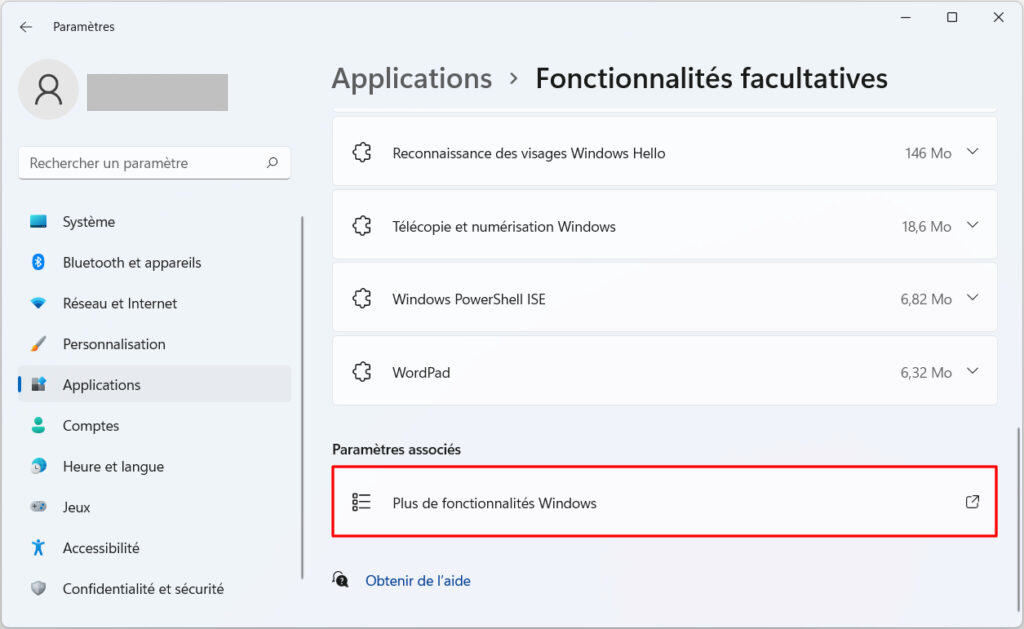The height and width of the screenshot is (629, 1024).
Task: Click the help icon beside Obtenir de l'aide
Action: click(x=341, y=580)
